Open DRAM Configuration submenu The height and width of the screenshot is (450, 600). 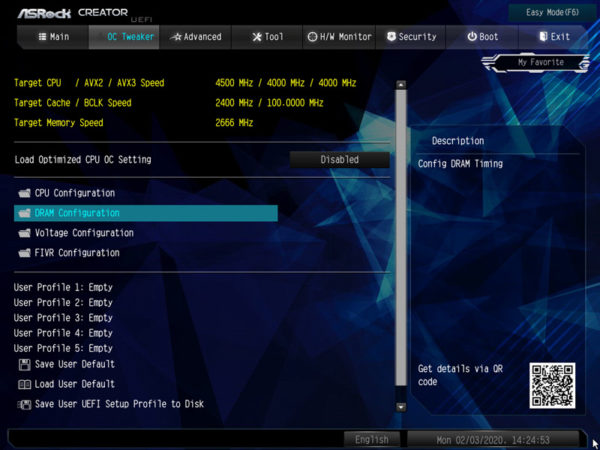click(145, 213)
